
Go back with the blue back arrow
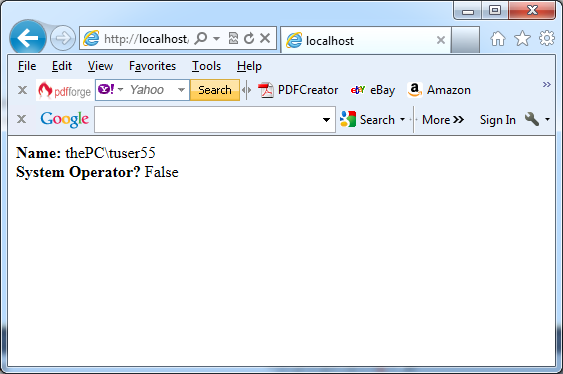coord(28,38)
